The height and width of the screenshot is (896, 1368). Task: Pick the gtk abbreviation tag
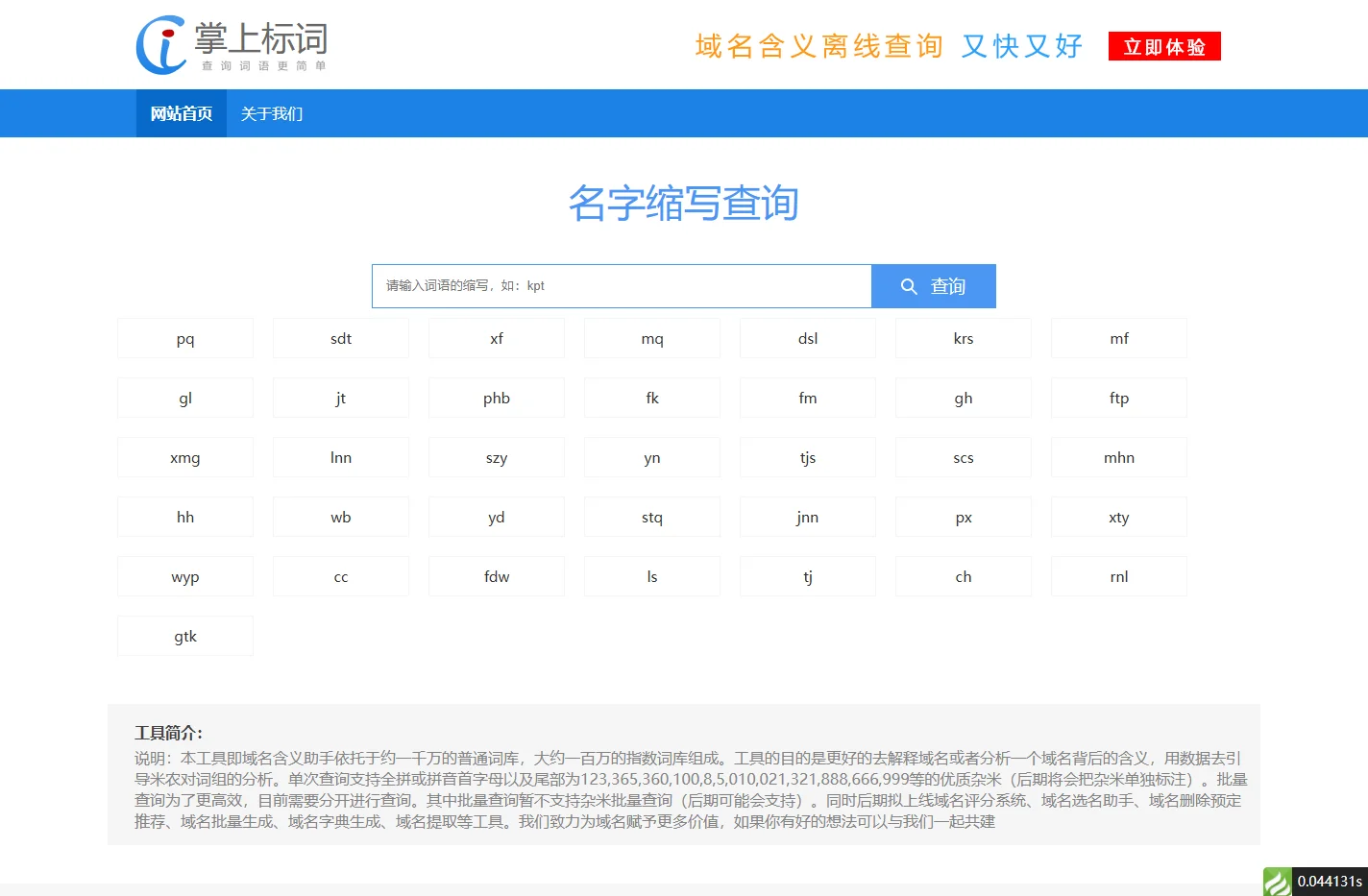pos(185,636)
